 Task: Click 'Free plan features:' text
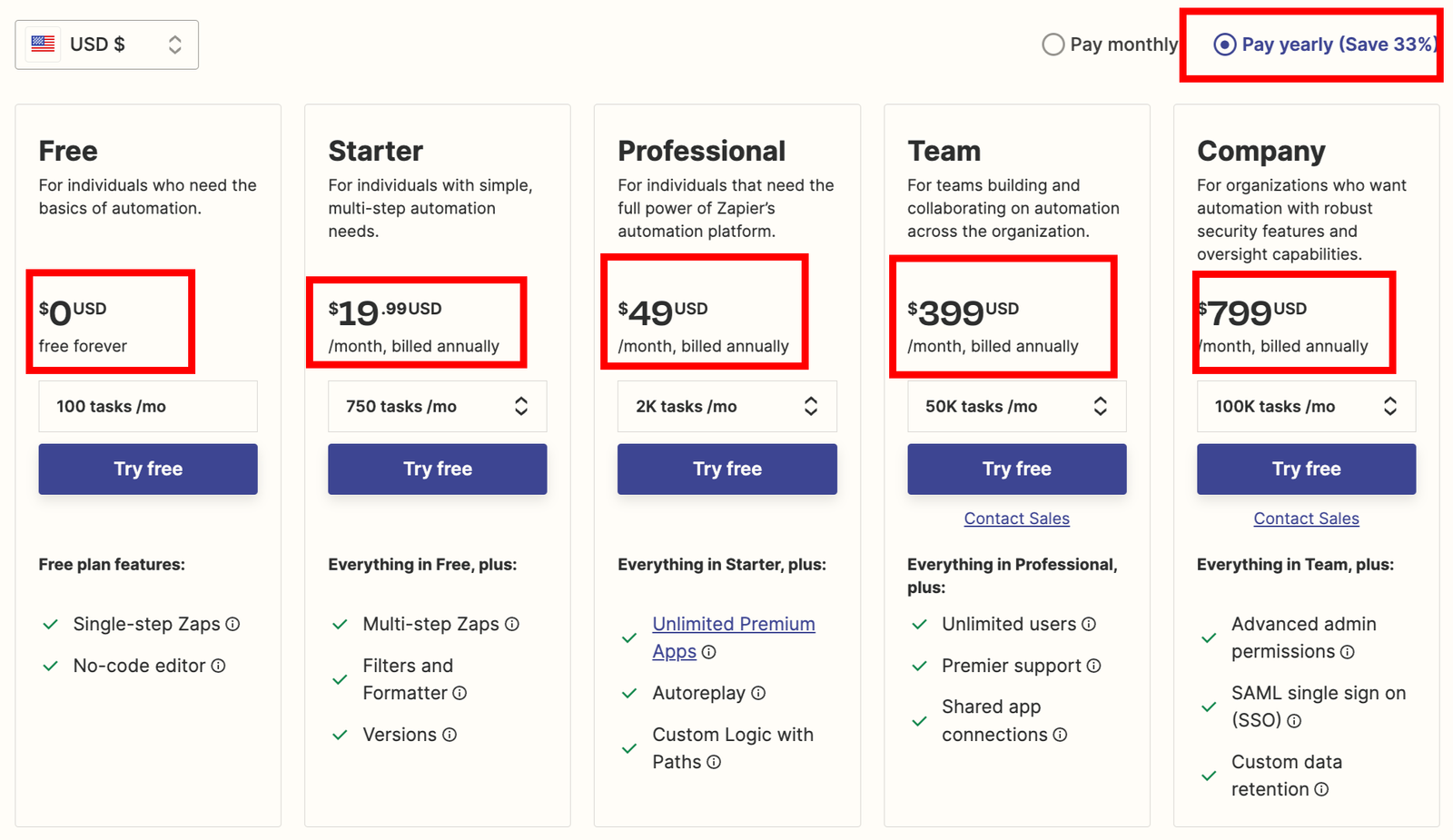point(112,564)
